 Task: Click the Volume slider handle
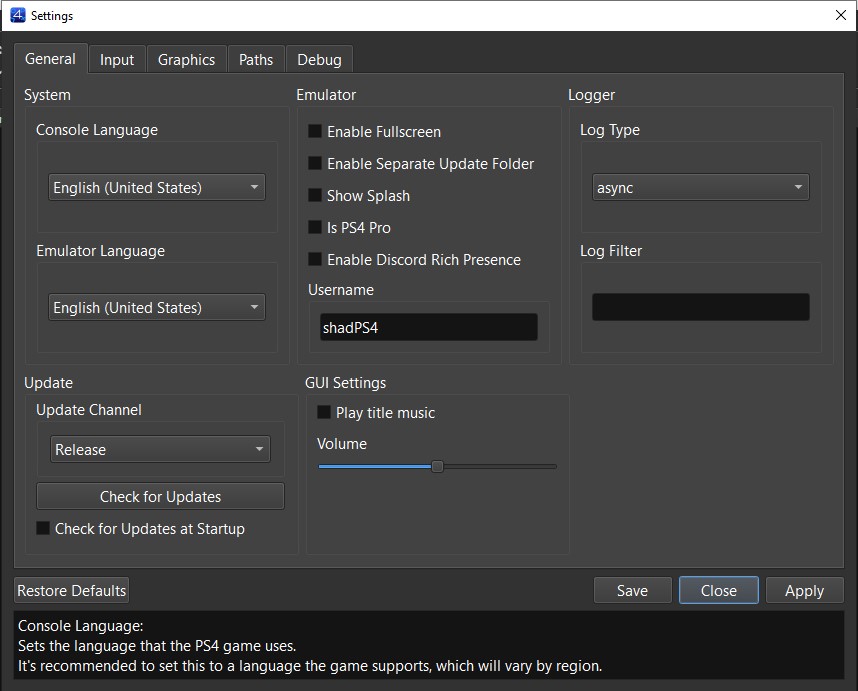point(437,466)
